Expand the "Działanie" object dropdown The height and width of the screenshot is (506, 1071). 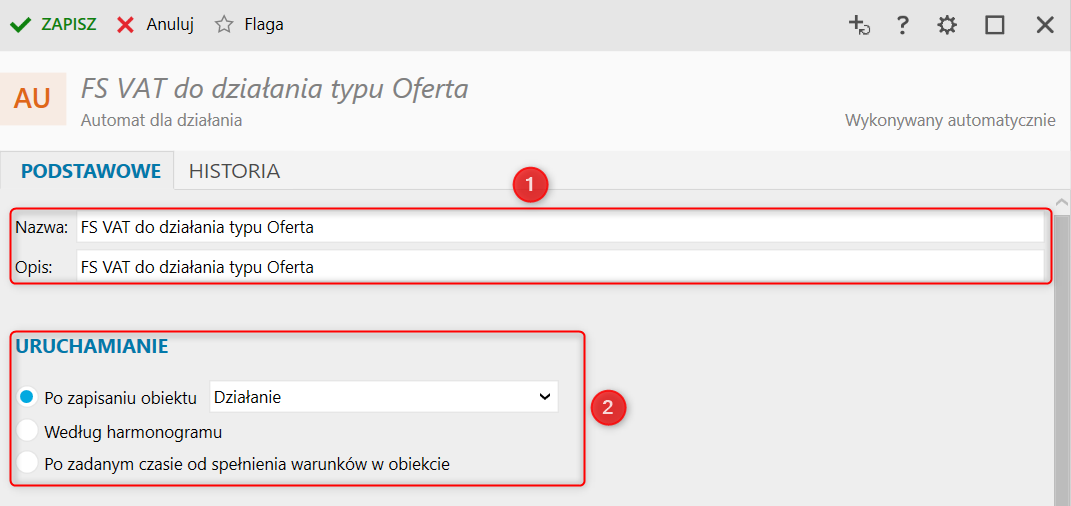383,397
